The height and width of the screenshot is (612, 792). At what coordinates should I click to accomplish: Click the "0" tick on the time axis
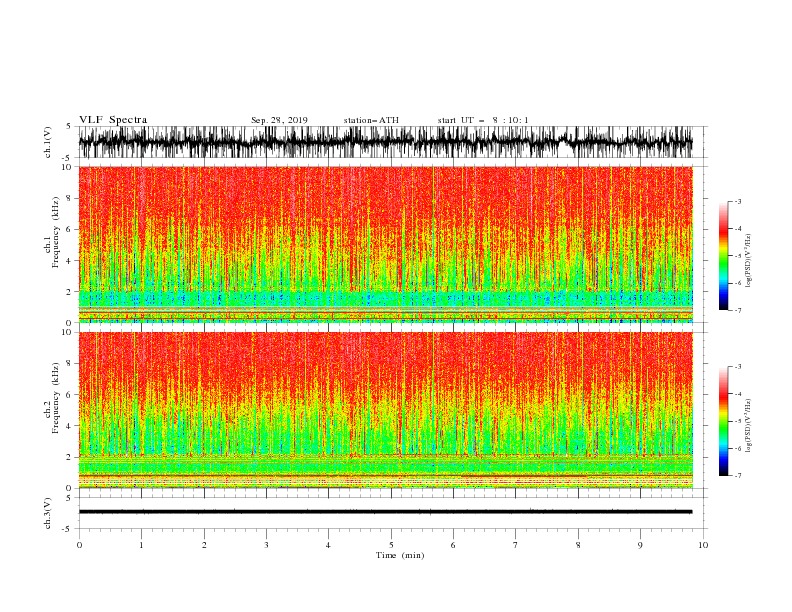tap(79, 545)
